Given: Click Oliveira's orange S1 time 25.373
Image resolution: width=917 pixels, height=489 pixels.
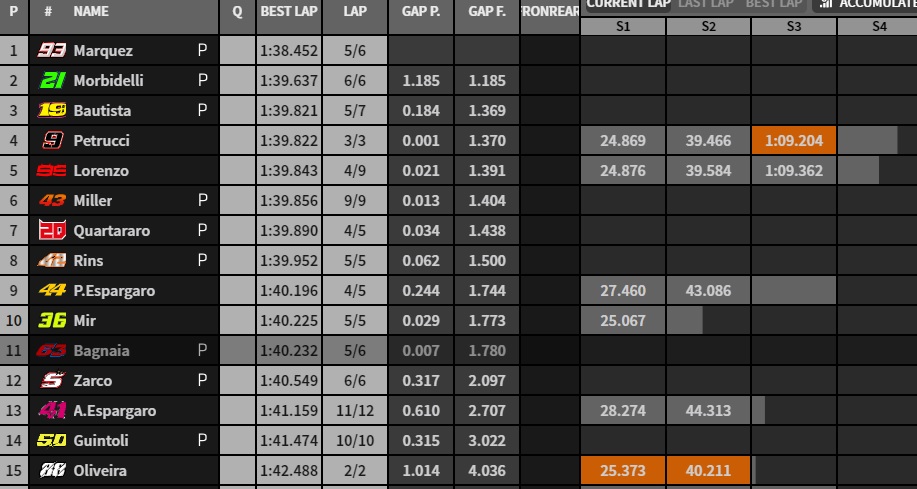Looking at the screenshot, I should click(x=623, y=470).
